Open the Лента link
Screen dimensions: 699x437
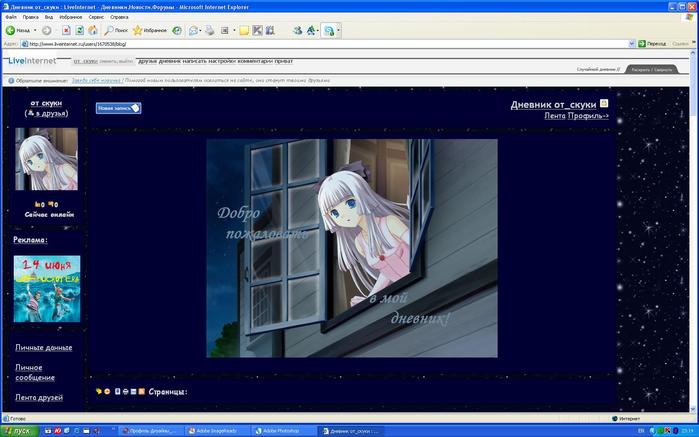555,115
